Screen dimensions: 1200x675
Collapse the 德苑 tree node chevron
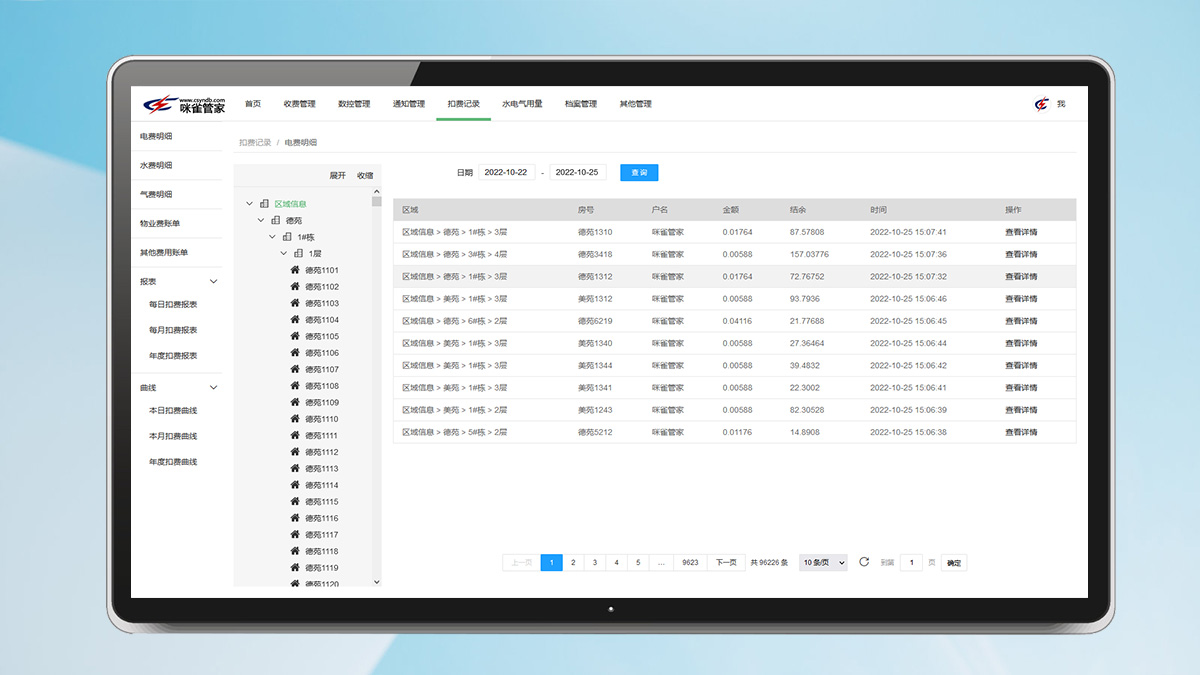tap(261, 220)
